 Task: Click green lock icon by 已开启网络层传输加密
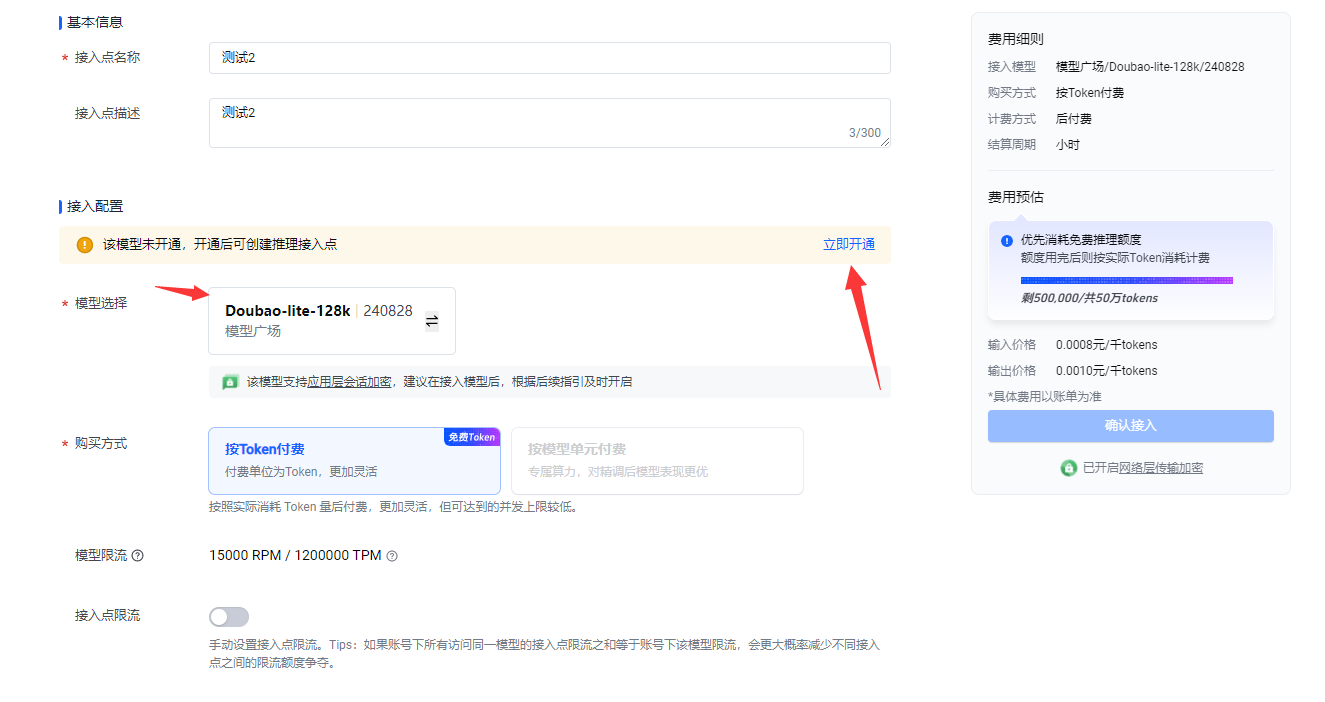1068,468
